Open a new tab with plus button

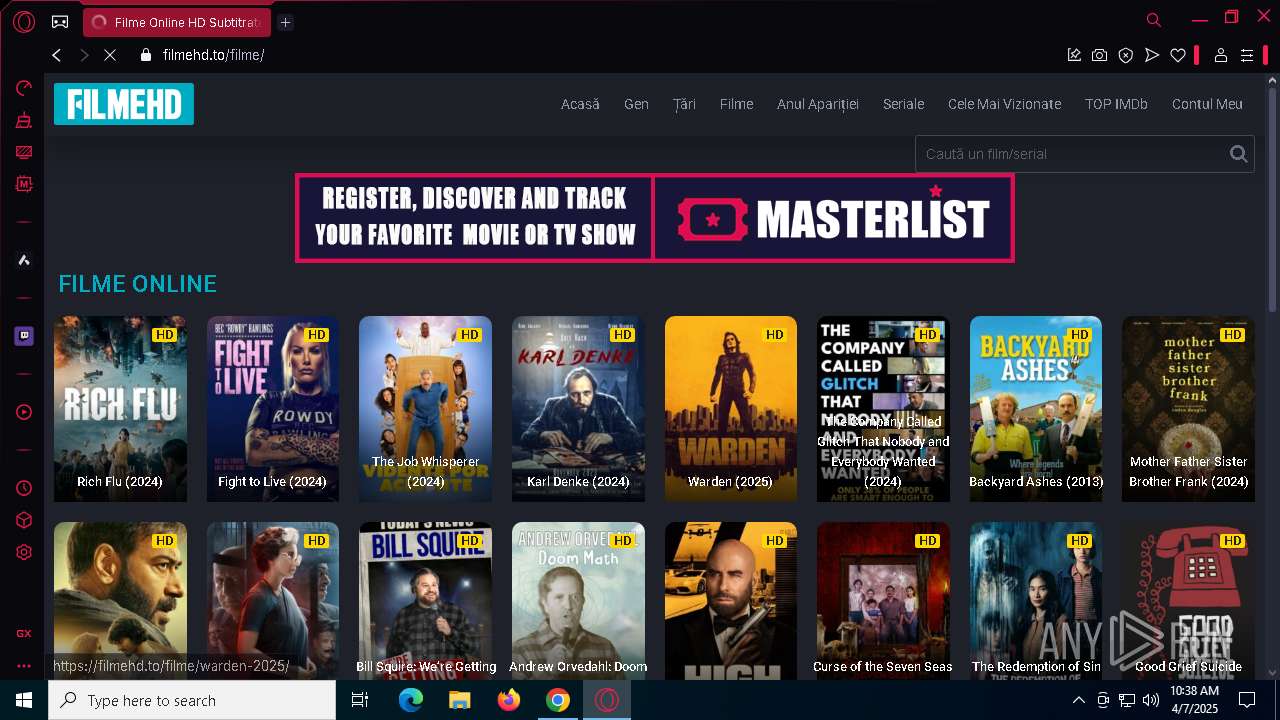point(285,22)
